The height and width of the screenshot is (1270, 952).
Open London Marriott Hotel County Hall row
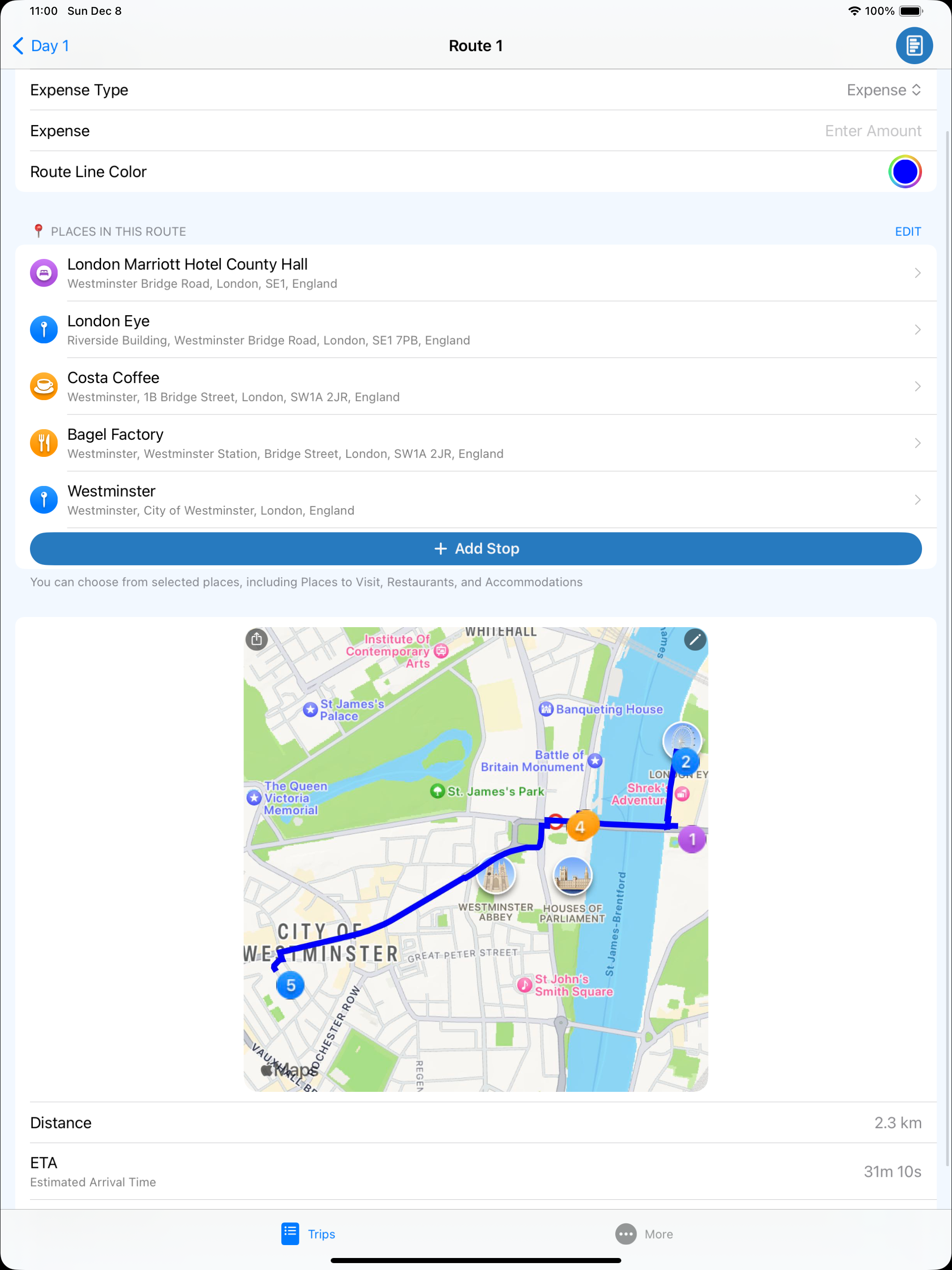coord(476,273)
